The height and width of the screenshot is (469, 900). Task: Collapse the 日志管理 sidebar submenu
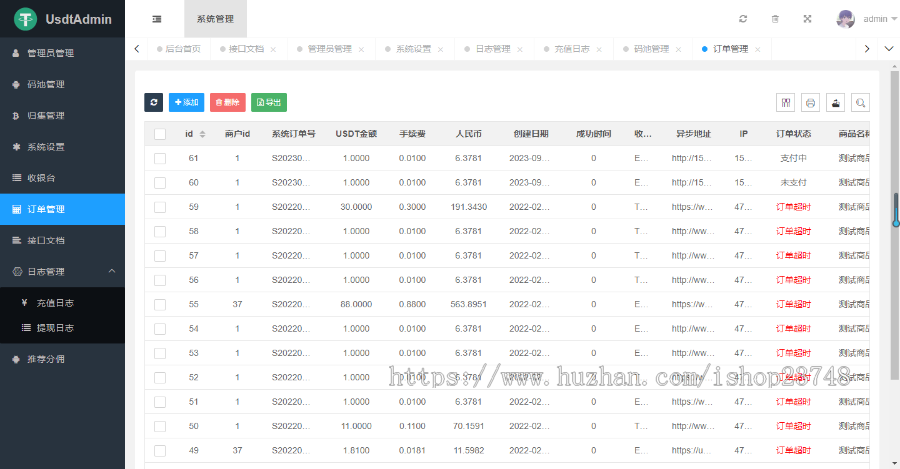[x=112, y=271]
